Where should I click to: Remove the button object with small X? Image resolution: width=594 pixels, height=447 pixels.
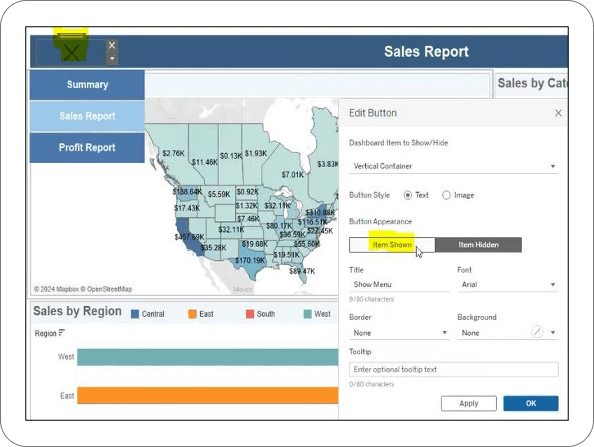point(112,45)
